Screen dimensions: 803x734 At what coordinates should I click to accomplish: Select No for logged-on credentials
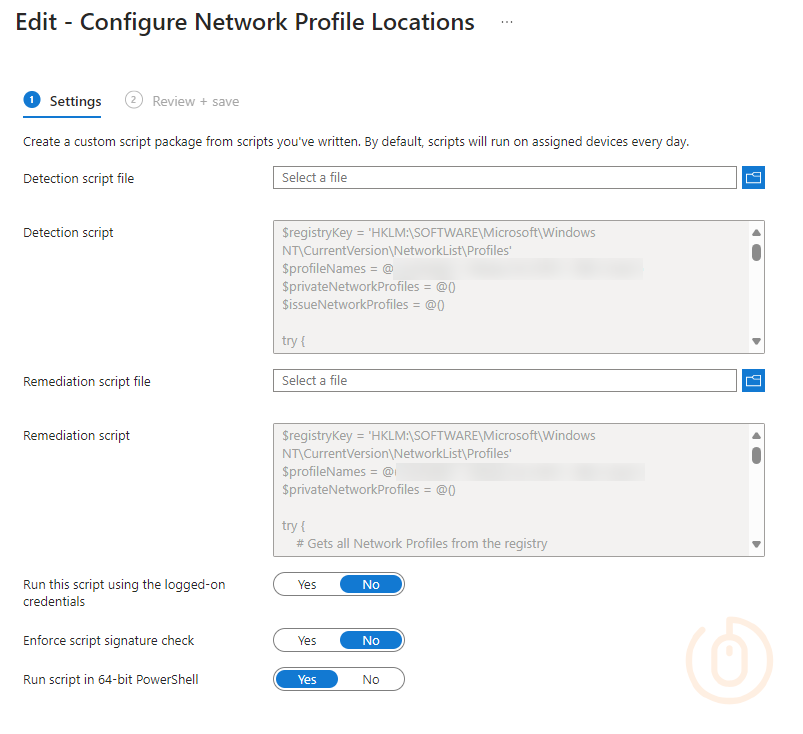point(371,584)
